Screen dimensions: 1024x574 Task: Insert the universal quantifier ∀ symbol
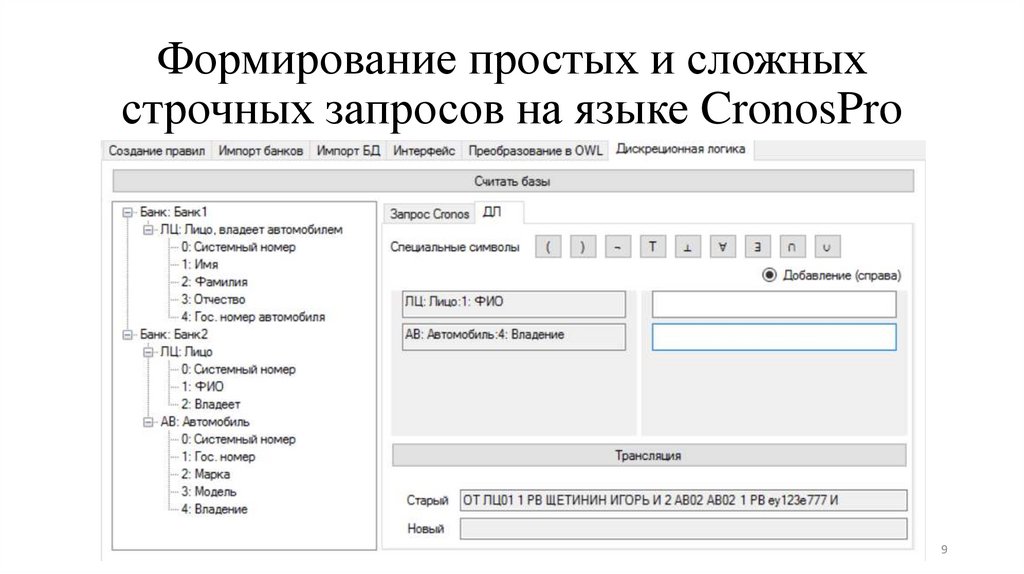tap(722, 247)
